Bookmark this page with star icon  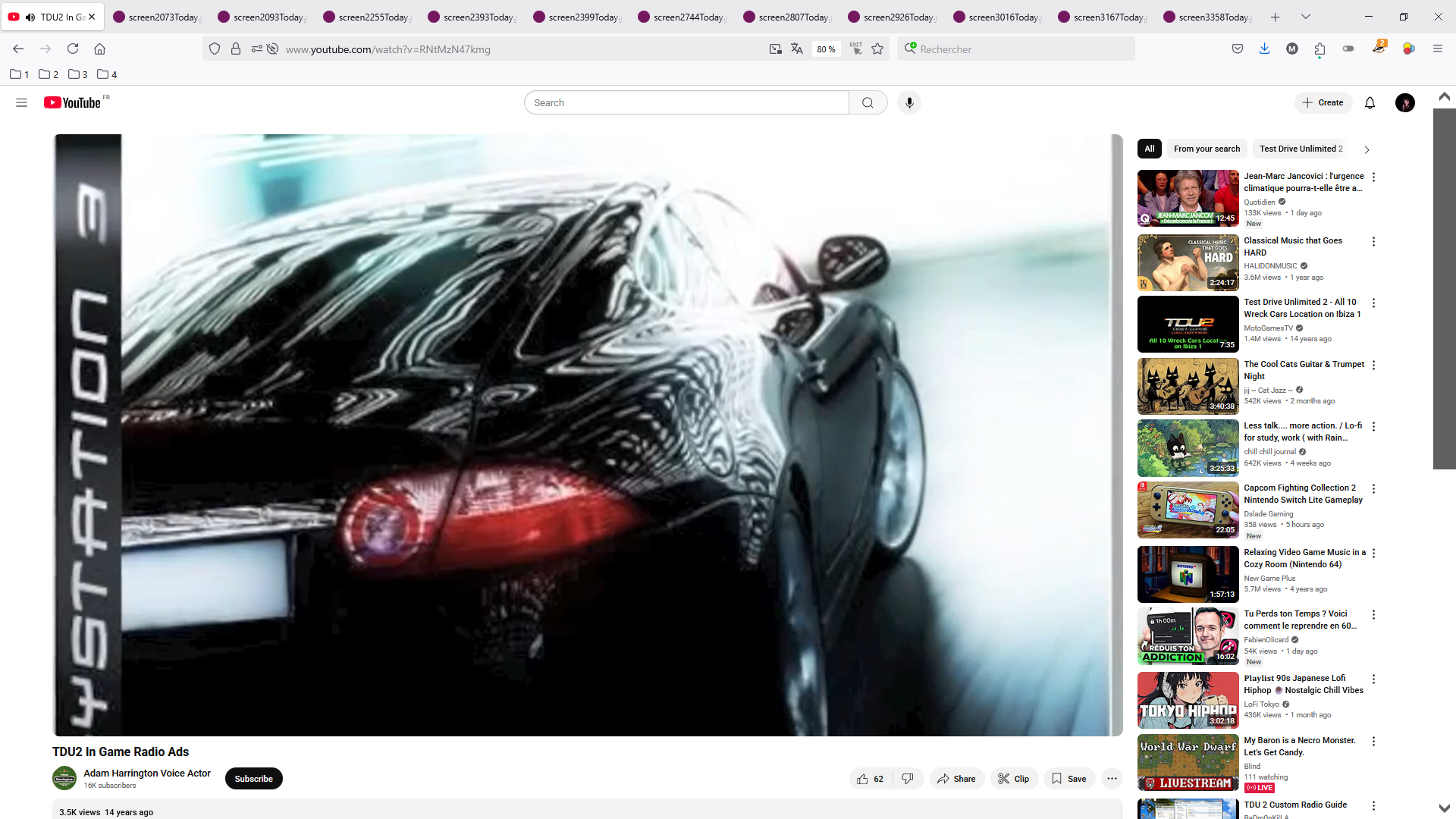(x=877, y=49)
